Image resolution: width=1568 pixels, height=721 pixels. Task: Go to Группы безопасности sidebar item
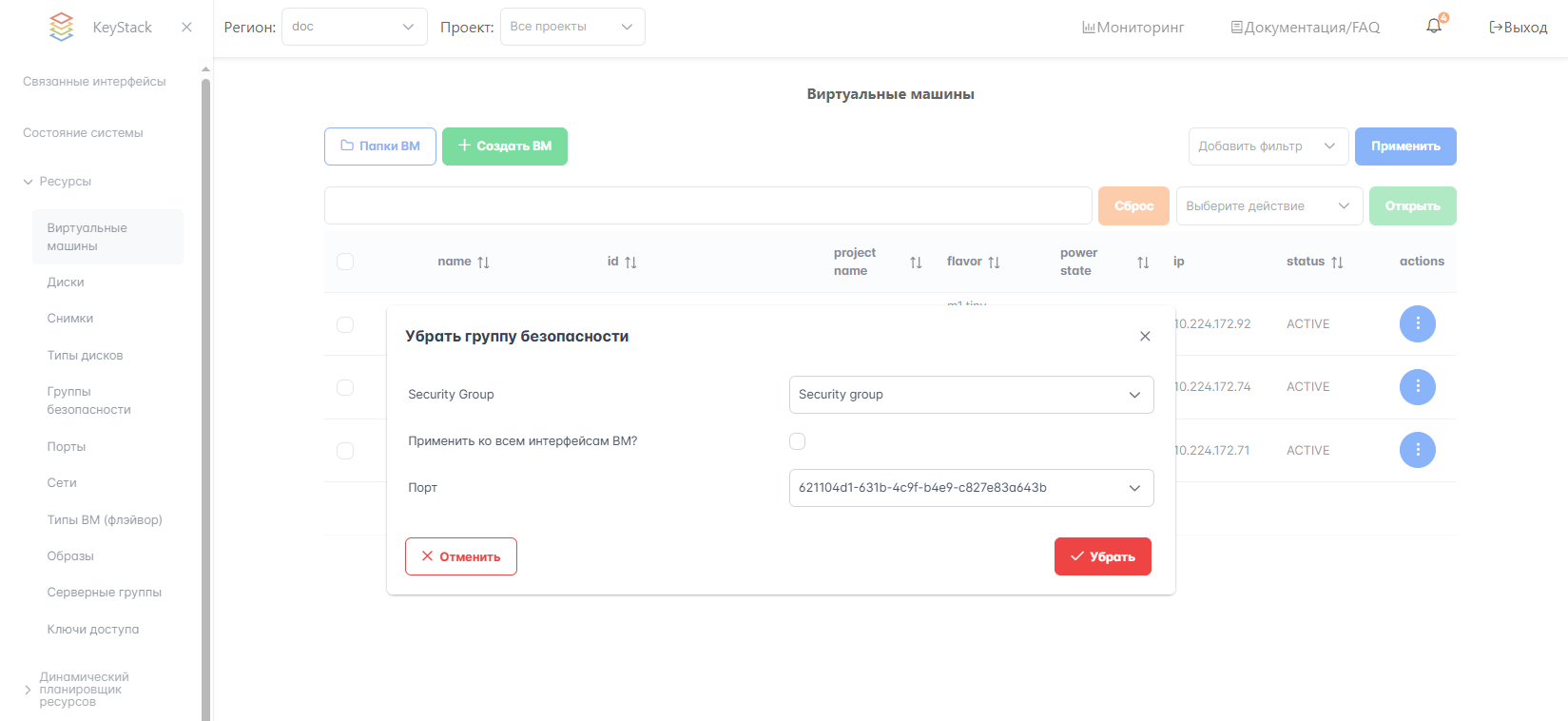click(x=88, y=400)
